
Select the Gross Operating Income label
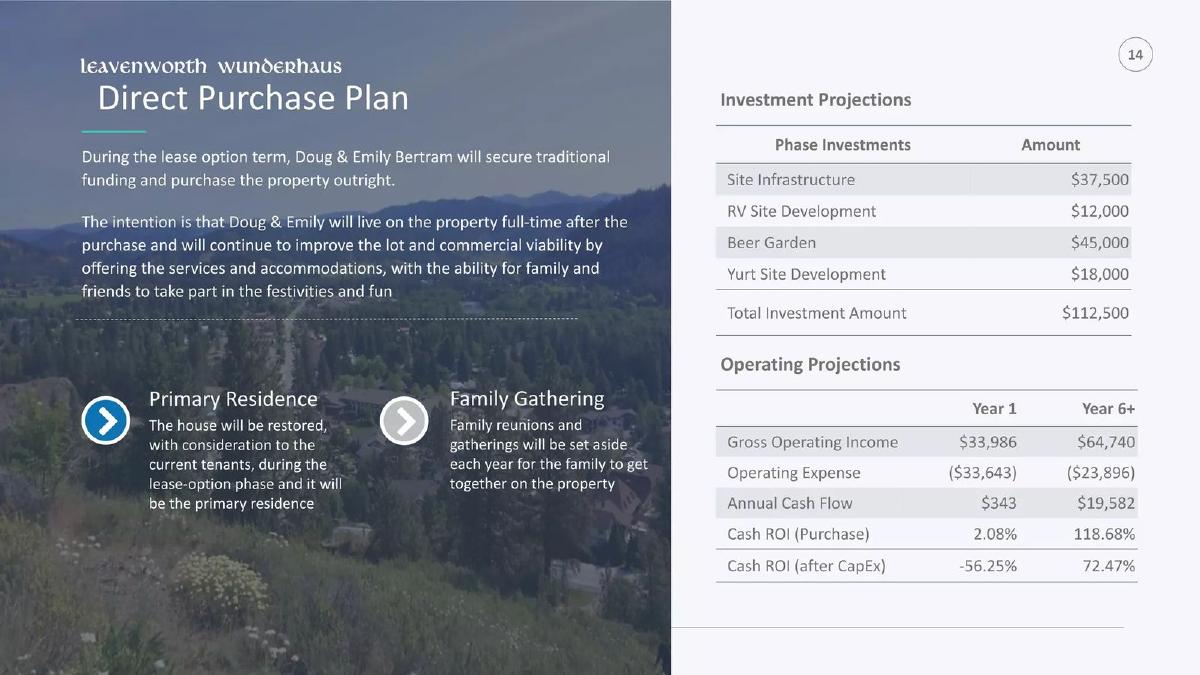pyautogui.click(x=813, y=442)
